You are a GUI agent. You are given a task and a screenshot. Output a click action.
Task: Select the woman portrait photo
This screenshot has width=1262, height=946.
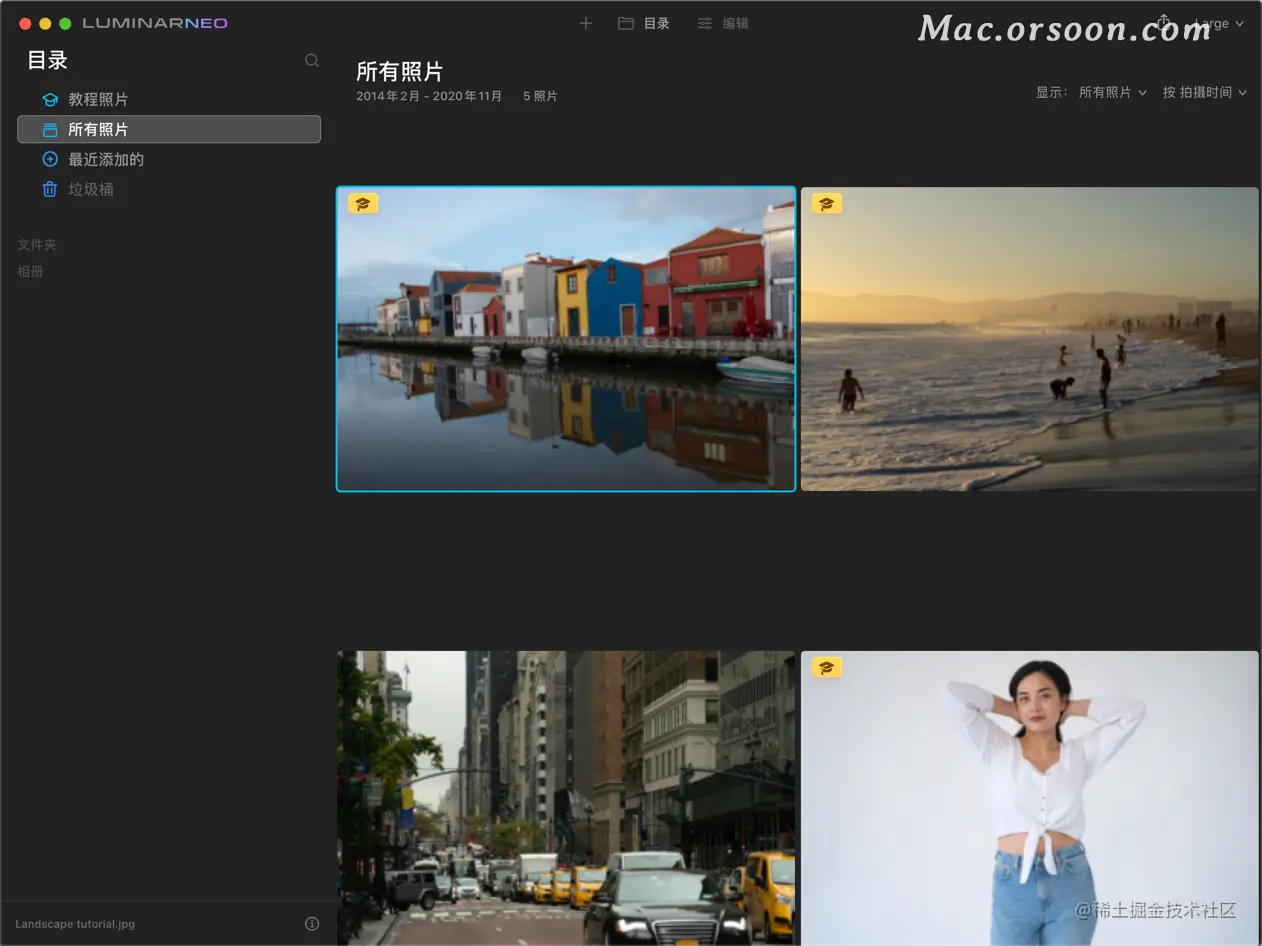tap(1030, 798)
